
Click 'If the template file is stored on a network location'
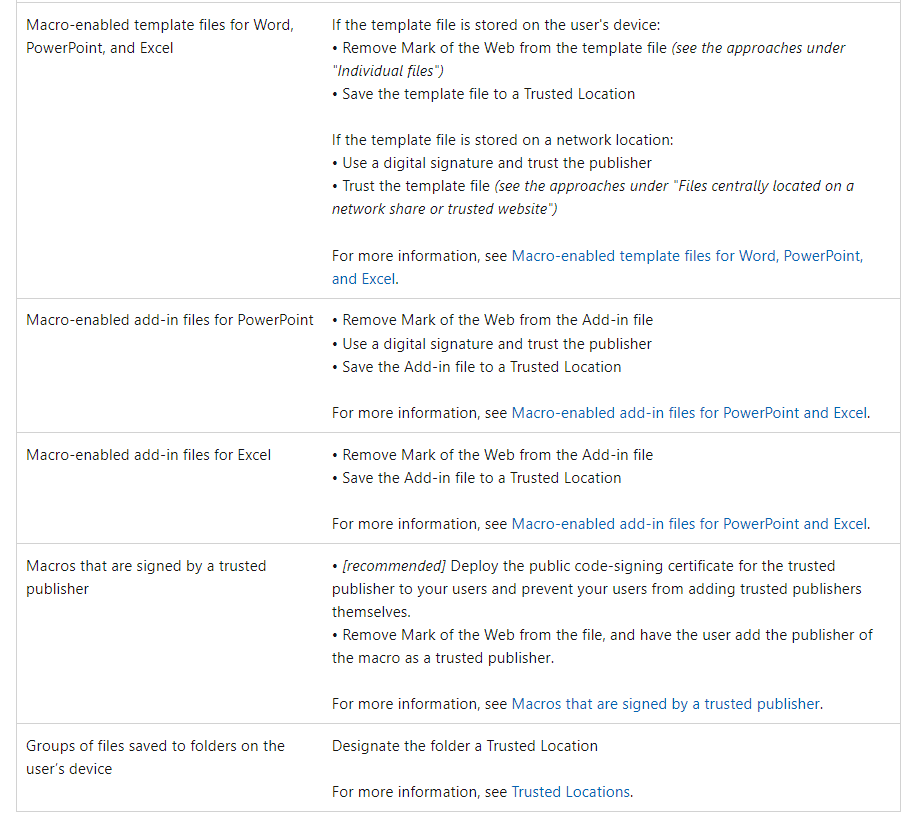click(x=502, y=140)
